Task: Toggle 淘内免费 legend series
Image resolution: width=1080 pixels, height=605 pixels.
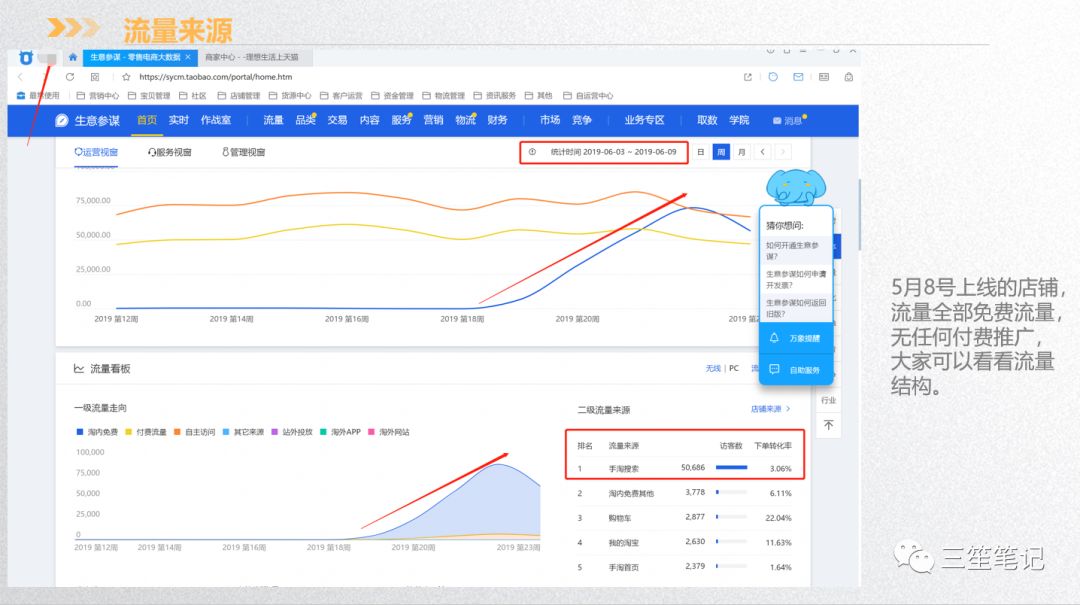Action: 97,432
